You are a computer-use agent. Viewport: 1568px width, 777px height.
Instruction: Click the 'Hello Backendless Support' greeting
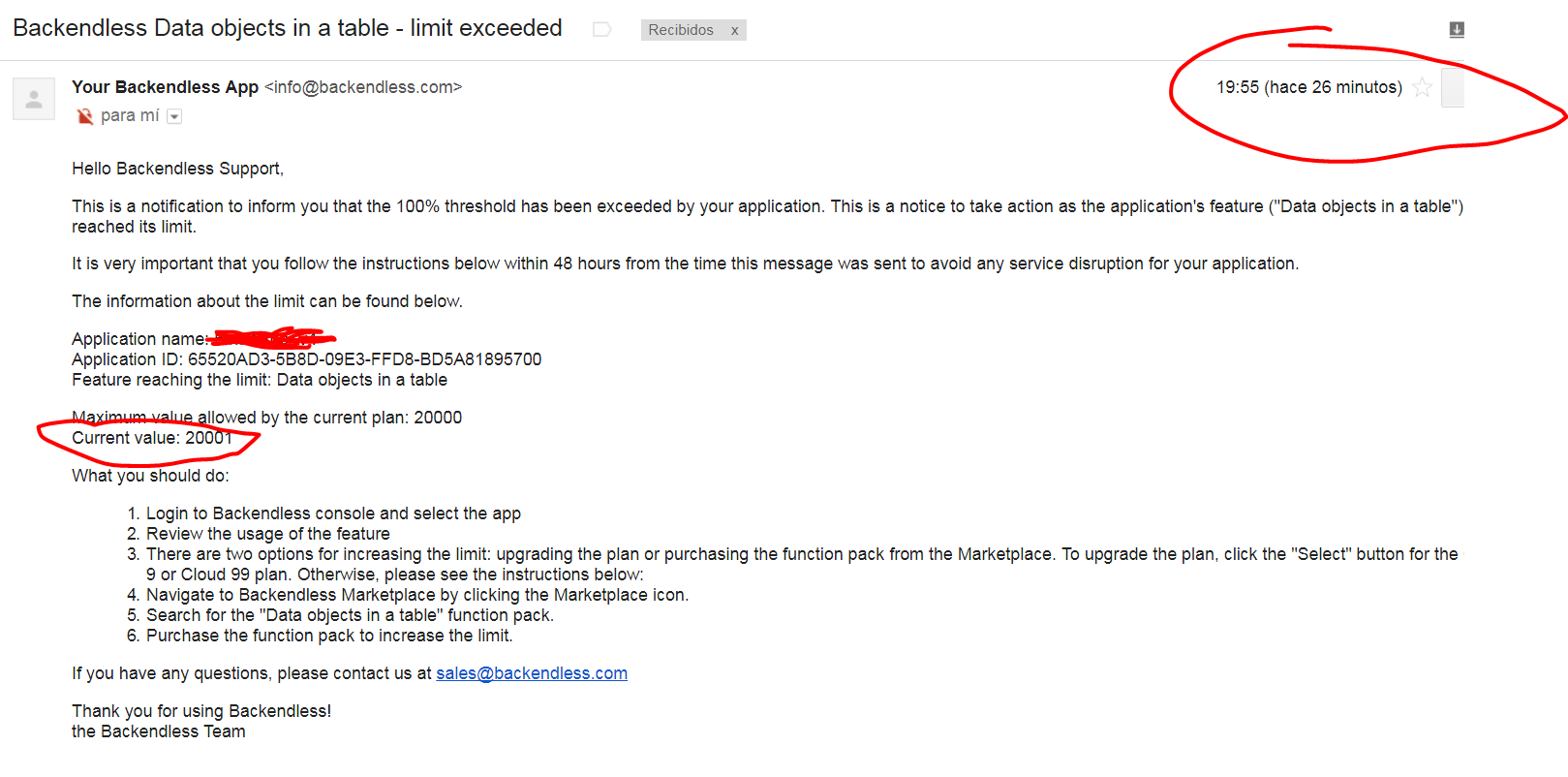click(177, 169)
